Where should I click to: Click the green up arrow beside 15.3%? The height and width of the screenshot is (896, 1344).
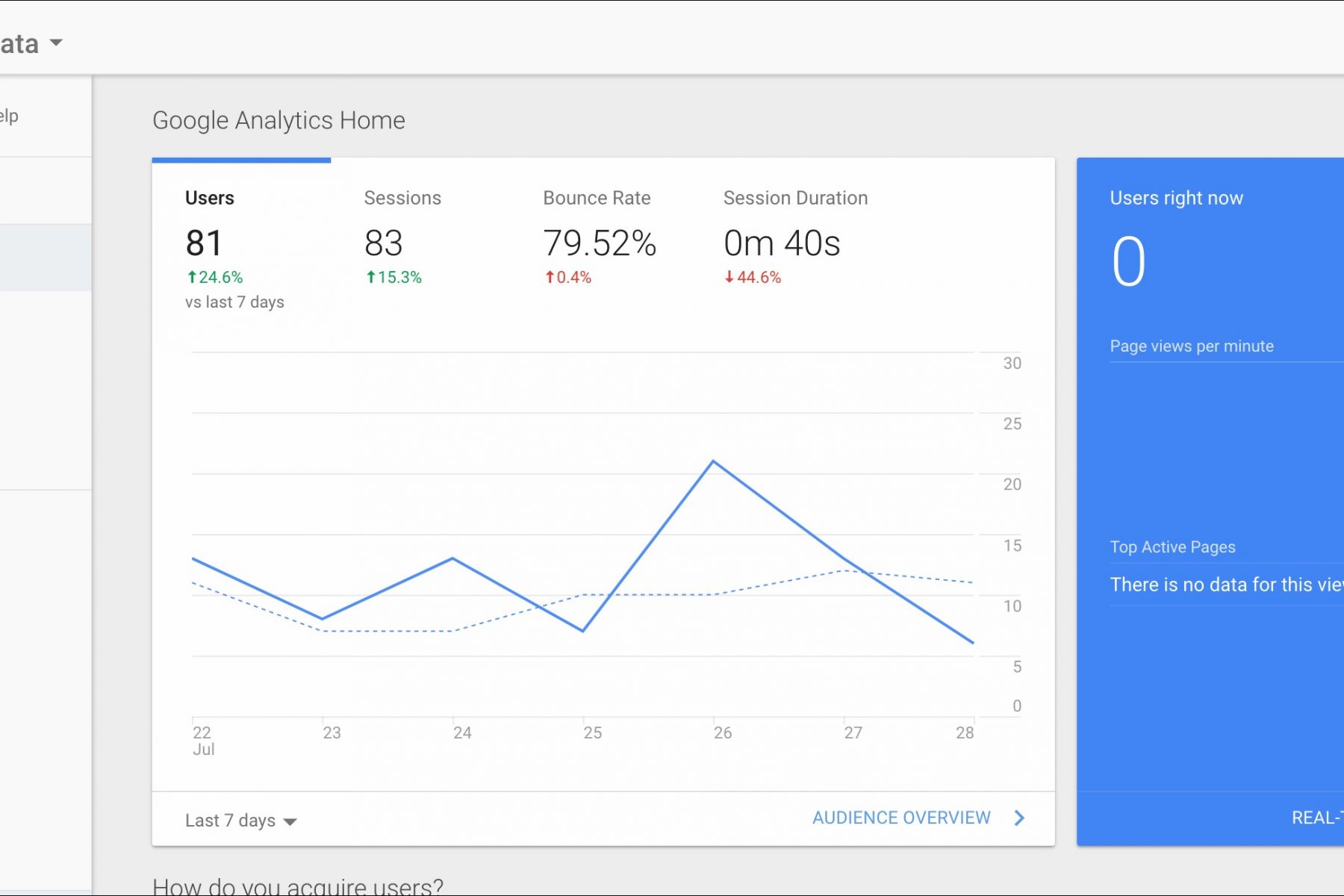point(371,277)
